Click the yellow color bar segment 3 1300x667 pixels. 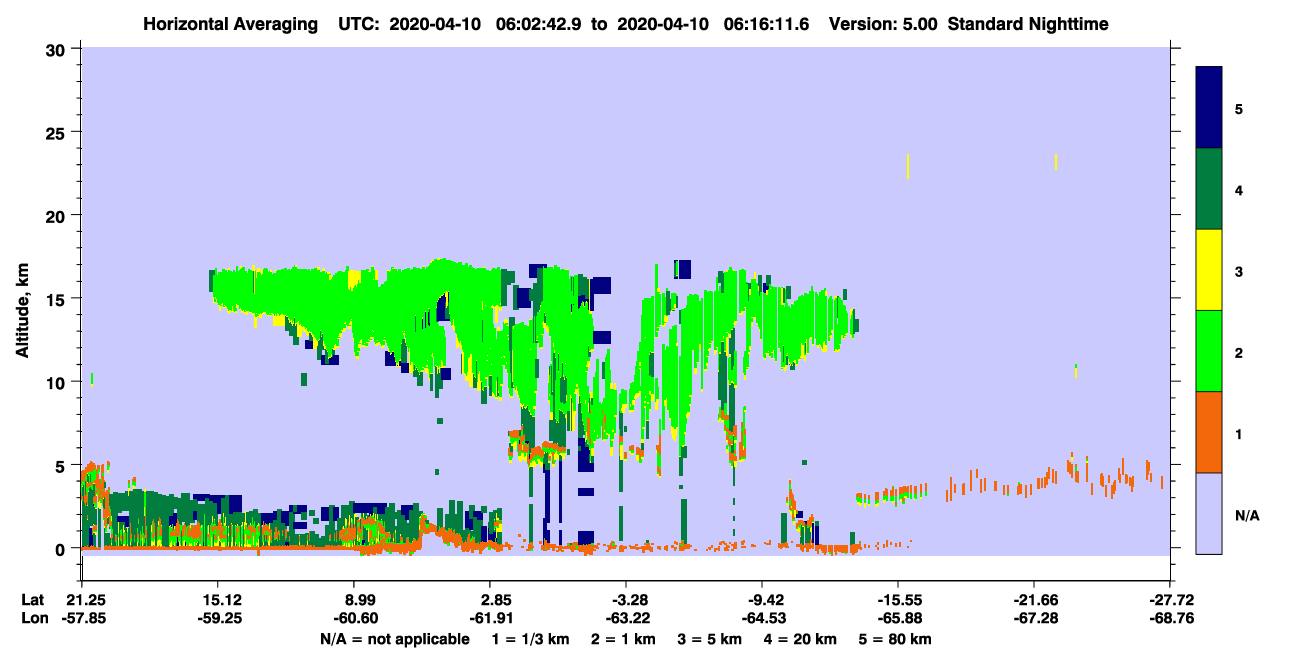click(1209, 270)
